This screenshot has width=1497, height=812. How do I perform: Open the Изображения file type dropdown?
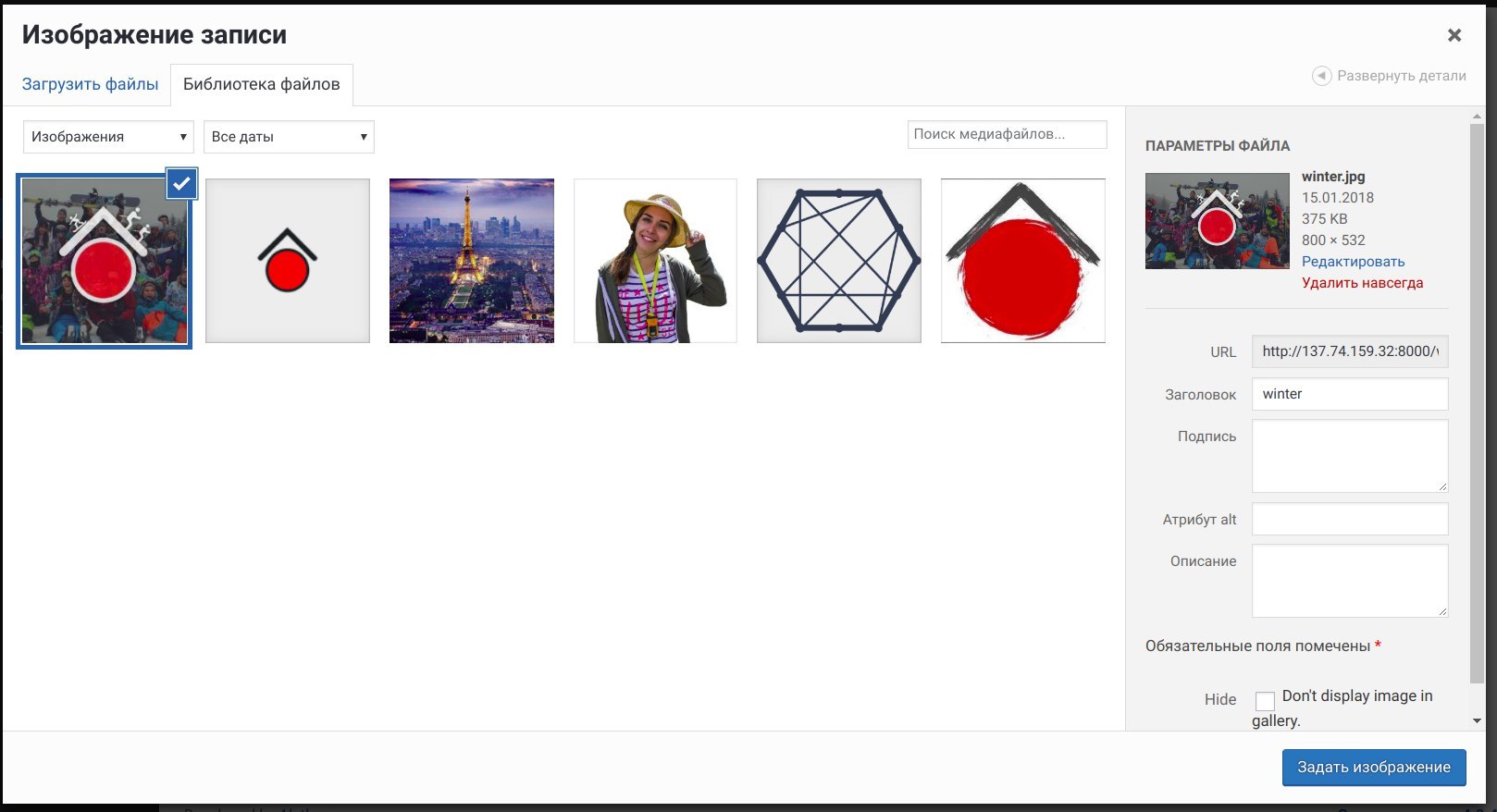click(108, 137)
